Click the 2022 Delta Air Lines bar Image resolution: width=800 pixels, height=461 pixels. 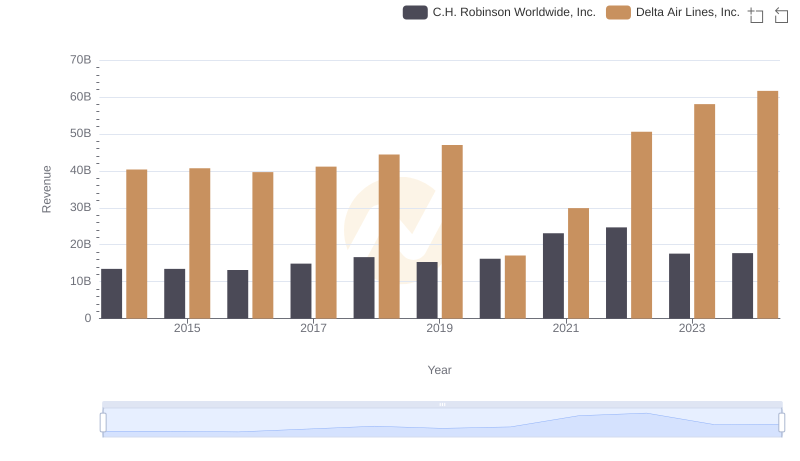(x=641, y=225)
